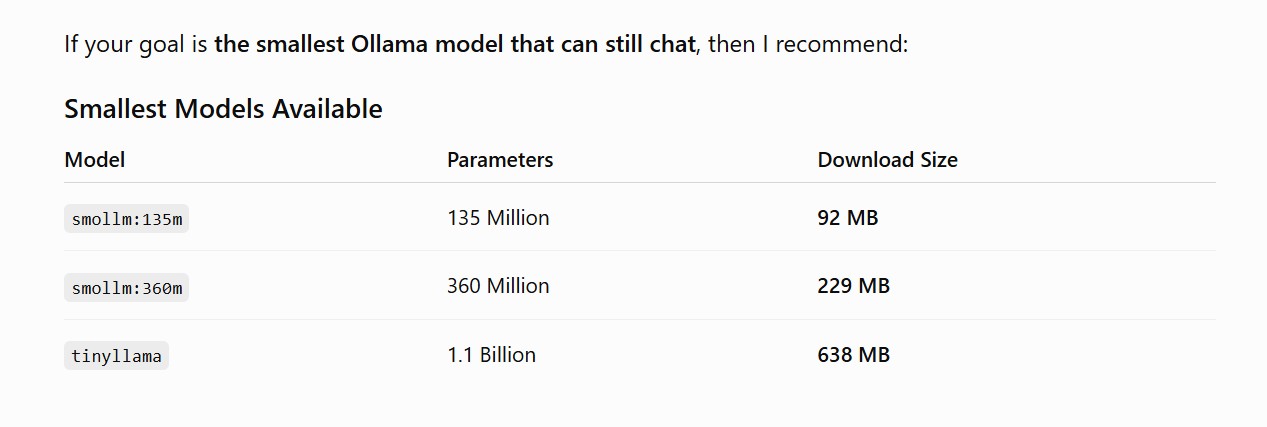
Task: Click the 360 Million parameters cell
Action: pos(498,286)
